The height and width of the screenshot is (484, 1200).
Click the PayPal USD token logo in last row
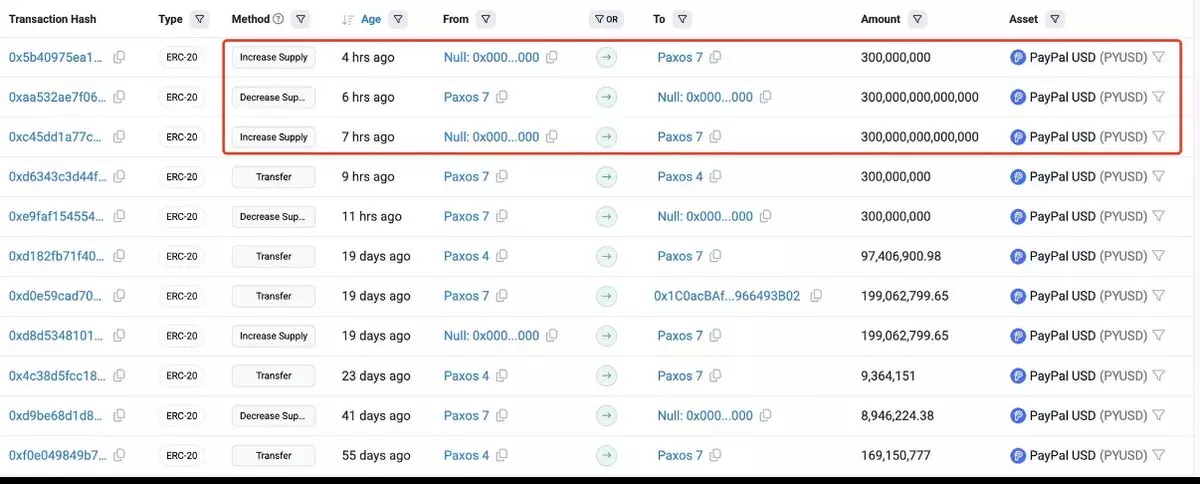1018,456
